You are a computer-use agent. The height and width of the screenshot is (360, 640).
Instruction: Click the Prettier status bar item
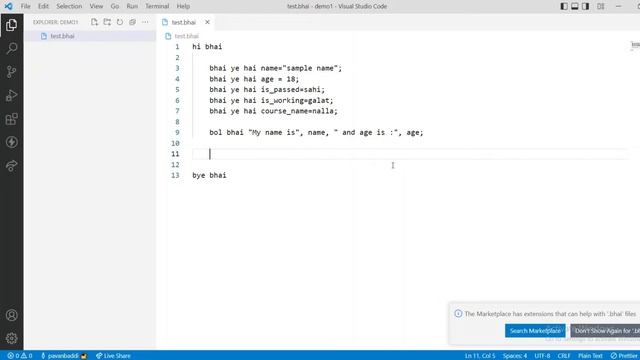[624, 356]
